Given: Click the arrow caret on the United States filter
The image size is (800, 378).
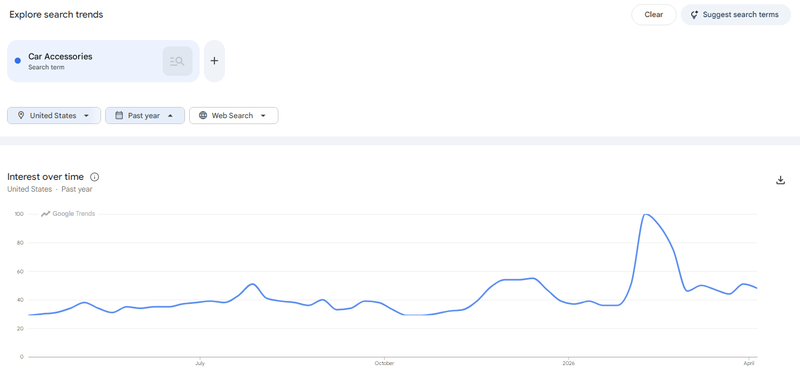Looking at the screenshot, I should [86, 116].
